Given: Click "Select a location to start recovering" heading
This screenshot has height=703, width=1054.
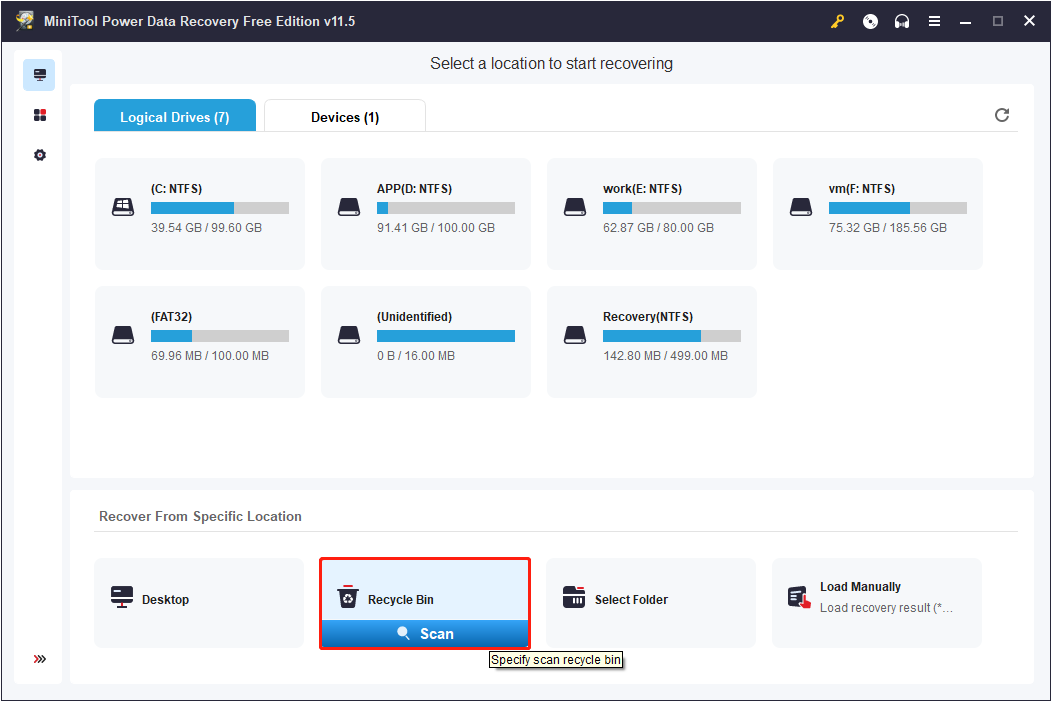Looking at the screenshot, I should click(x=551, y=63).
